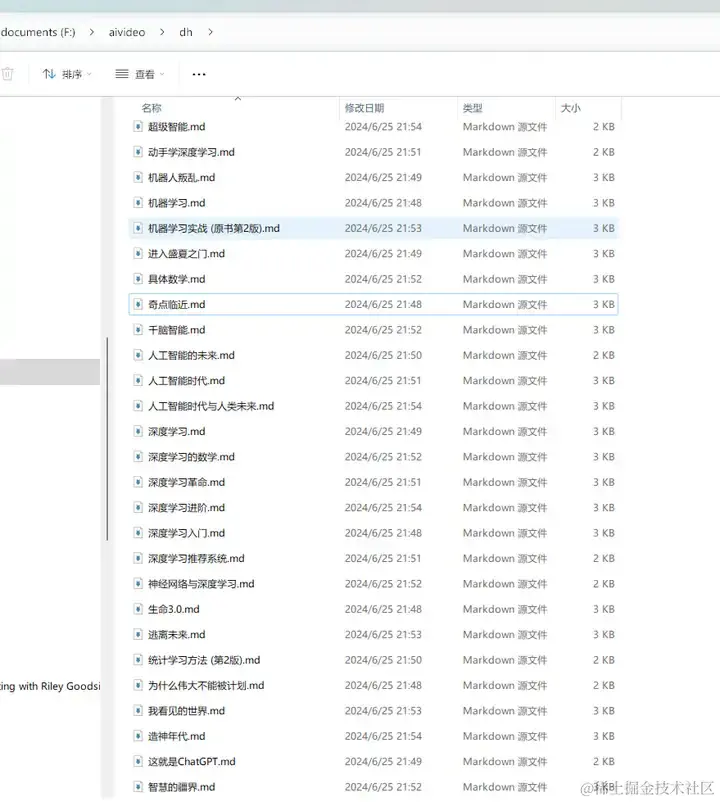Click file icon of 深度学习入门.md
The width and height of the screenshot is (720, 802).
[138, 533]
